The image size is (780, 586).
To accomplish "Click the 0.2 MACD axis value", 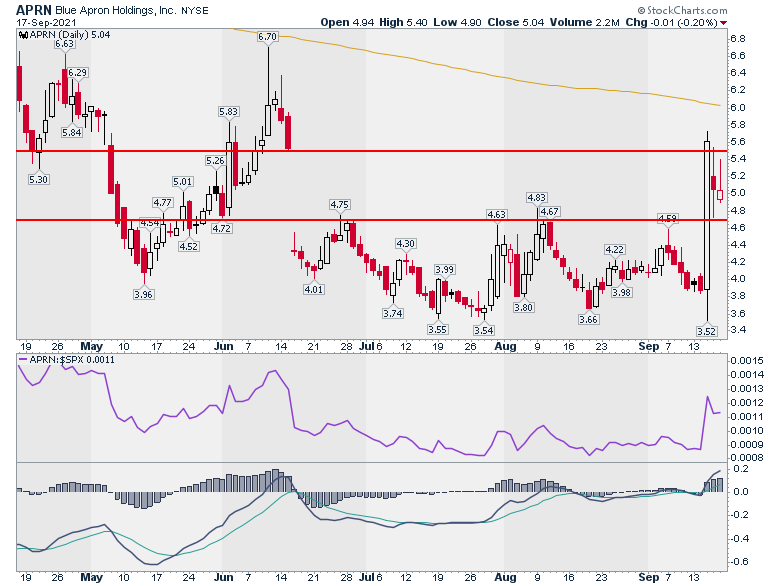I will pyautogui.click(x=741, y=469).
